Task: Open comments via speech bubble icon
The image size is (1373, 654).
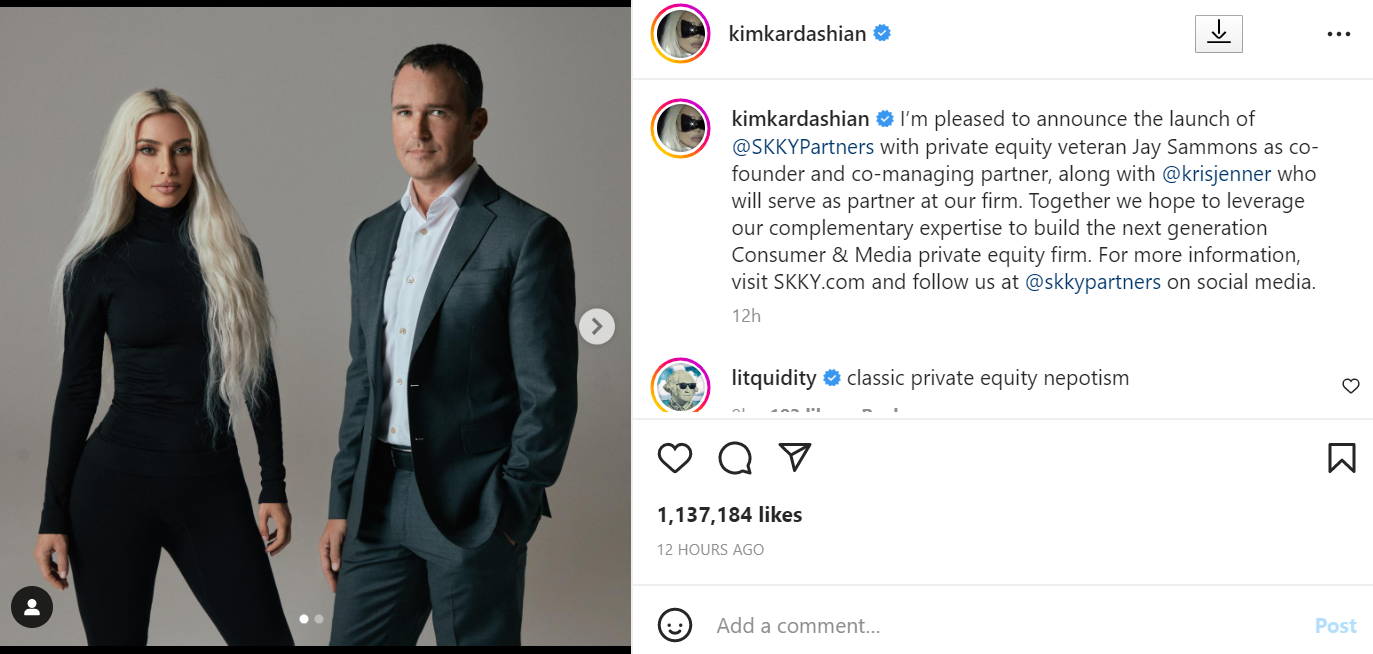Action: tap(735, 458)
